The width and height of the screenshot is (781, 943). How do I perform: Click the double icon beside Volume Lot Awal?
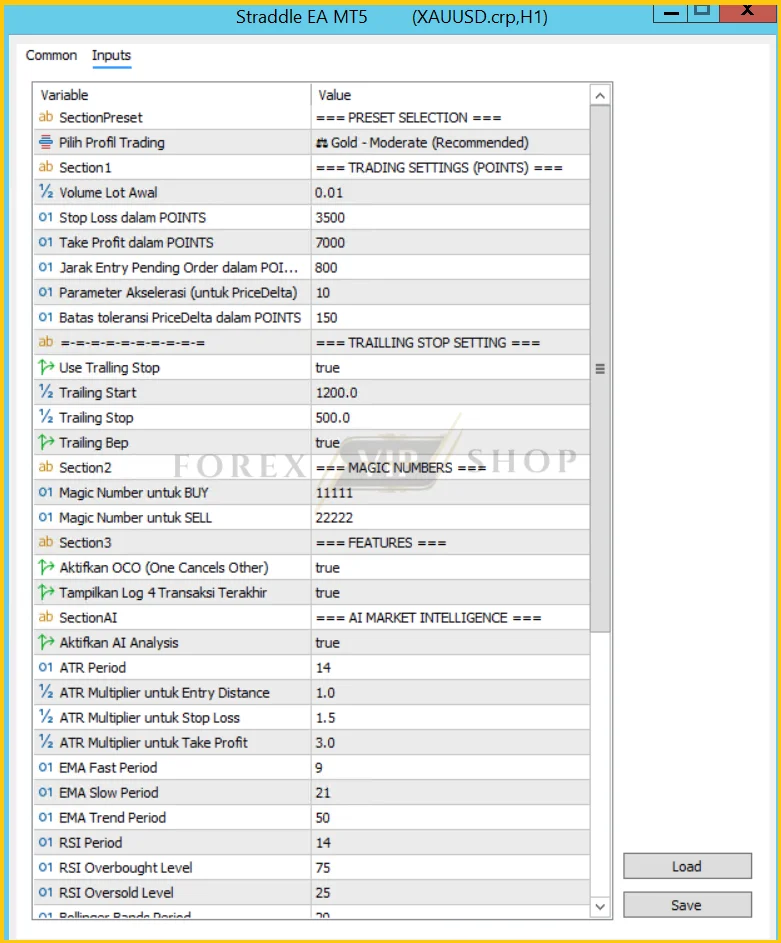(x=46, y=192)
